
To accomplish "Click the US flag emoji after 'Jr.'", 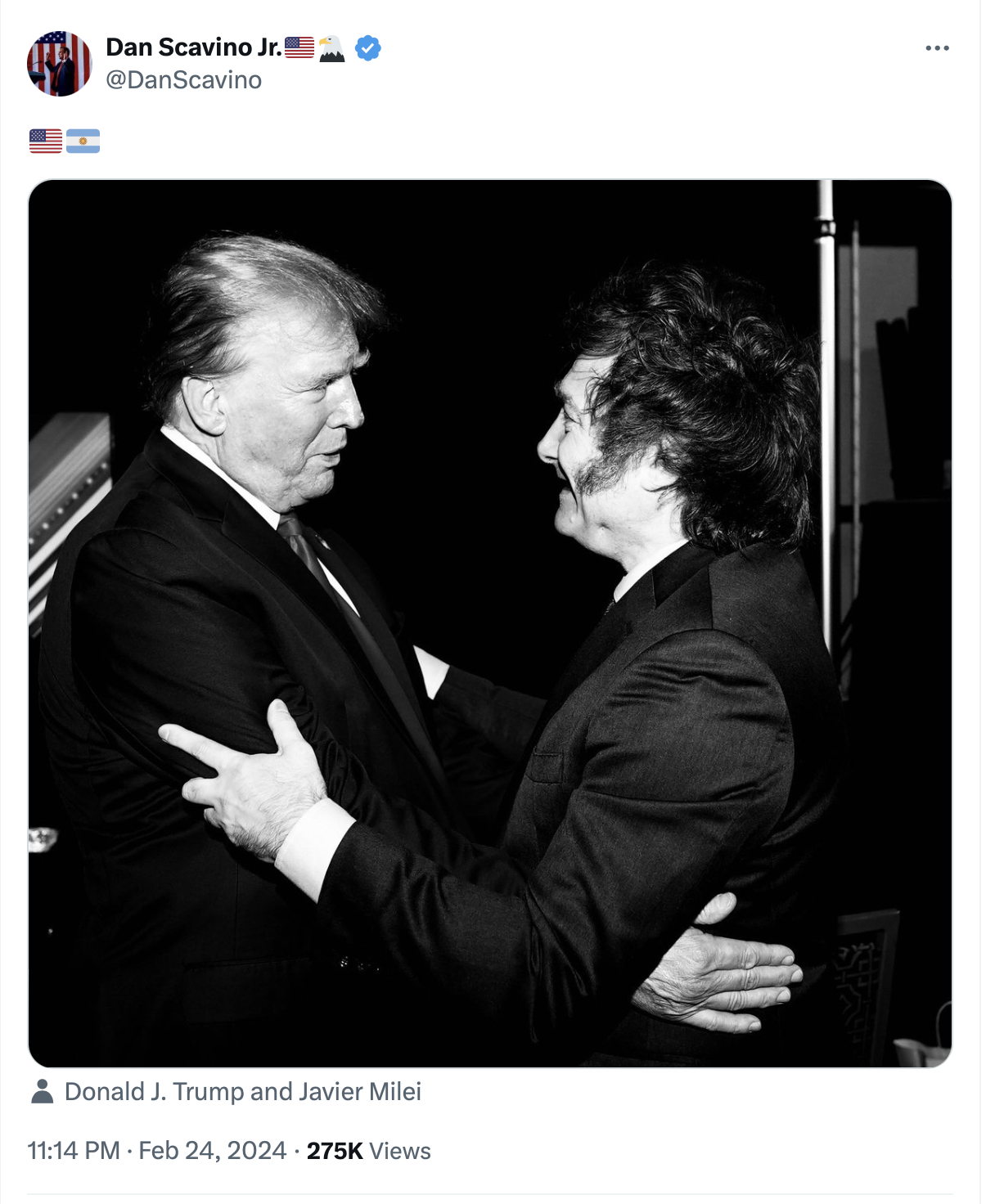I will (x=299, y=47).
